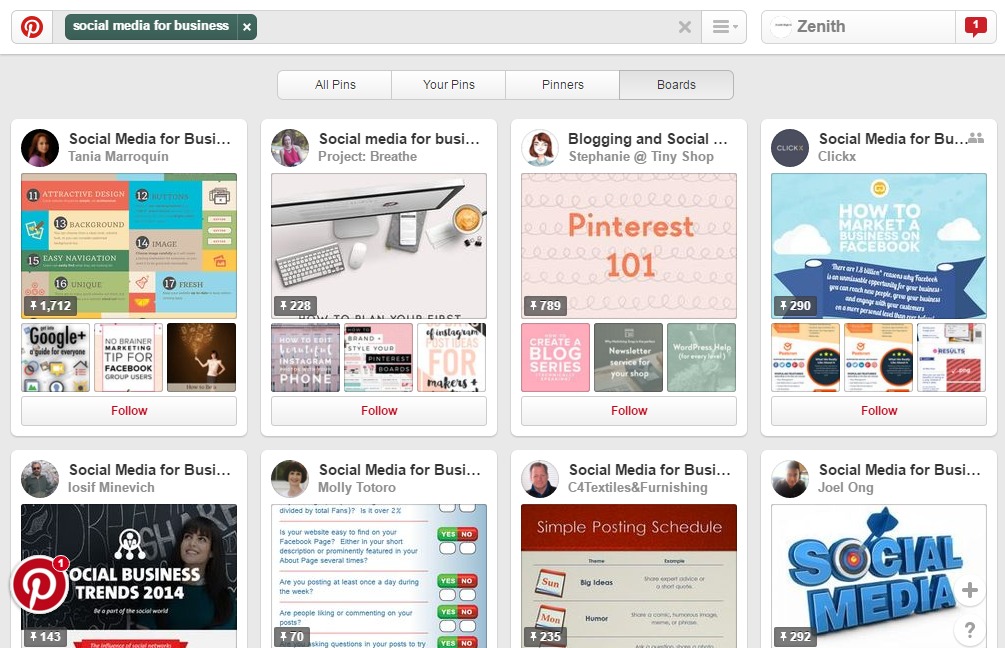1005x648 pixels.
Task: Open the 'Blogging and Social ...' board title
Action: tap(647, 139)
